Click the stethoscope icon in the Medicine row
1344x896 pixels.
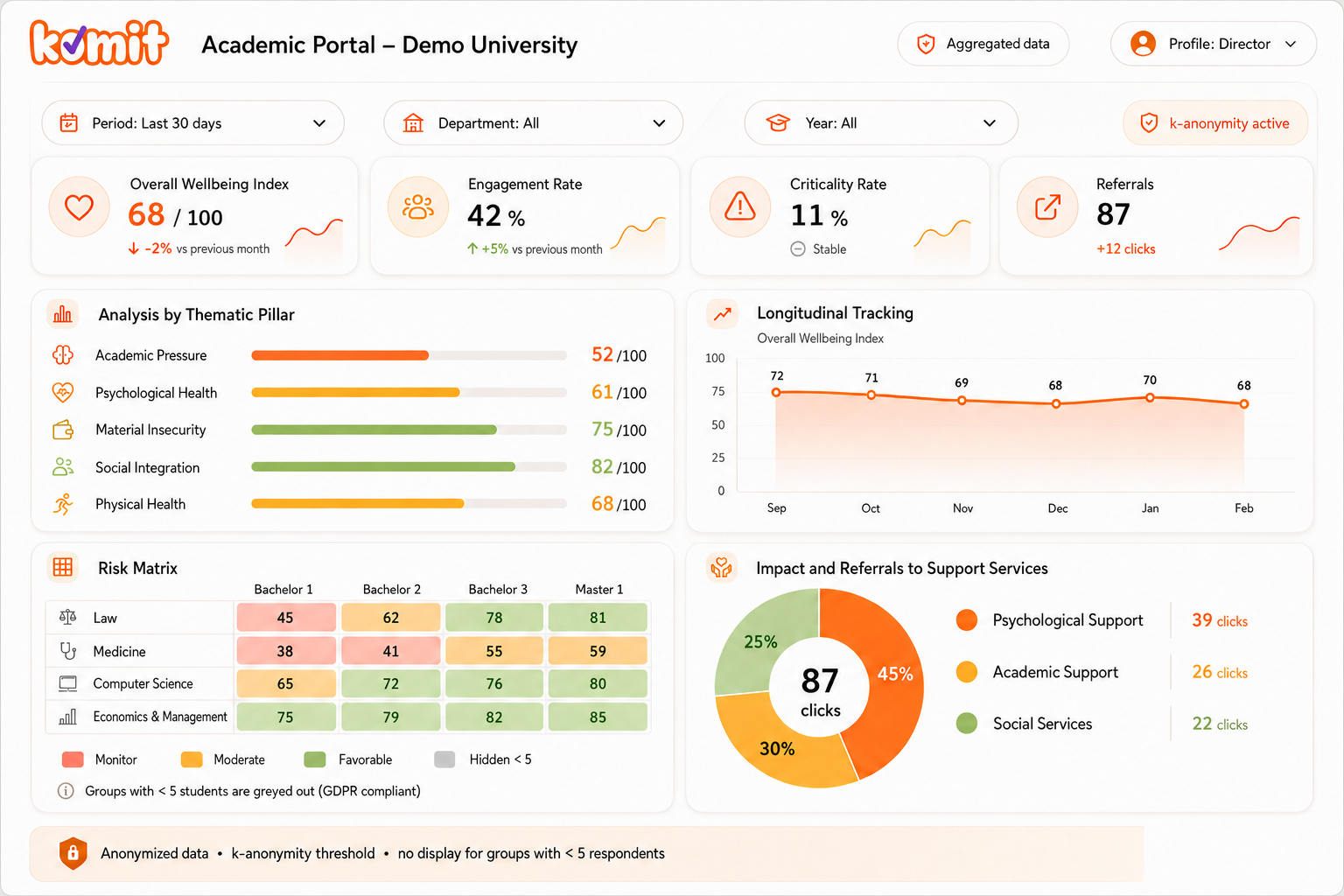[x=67, y=651]
